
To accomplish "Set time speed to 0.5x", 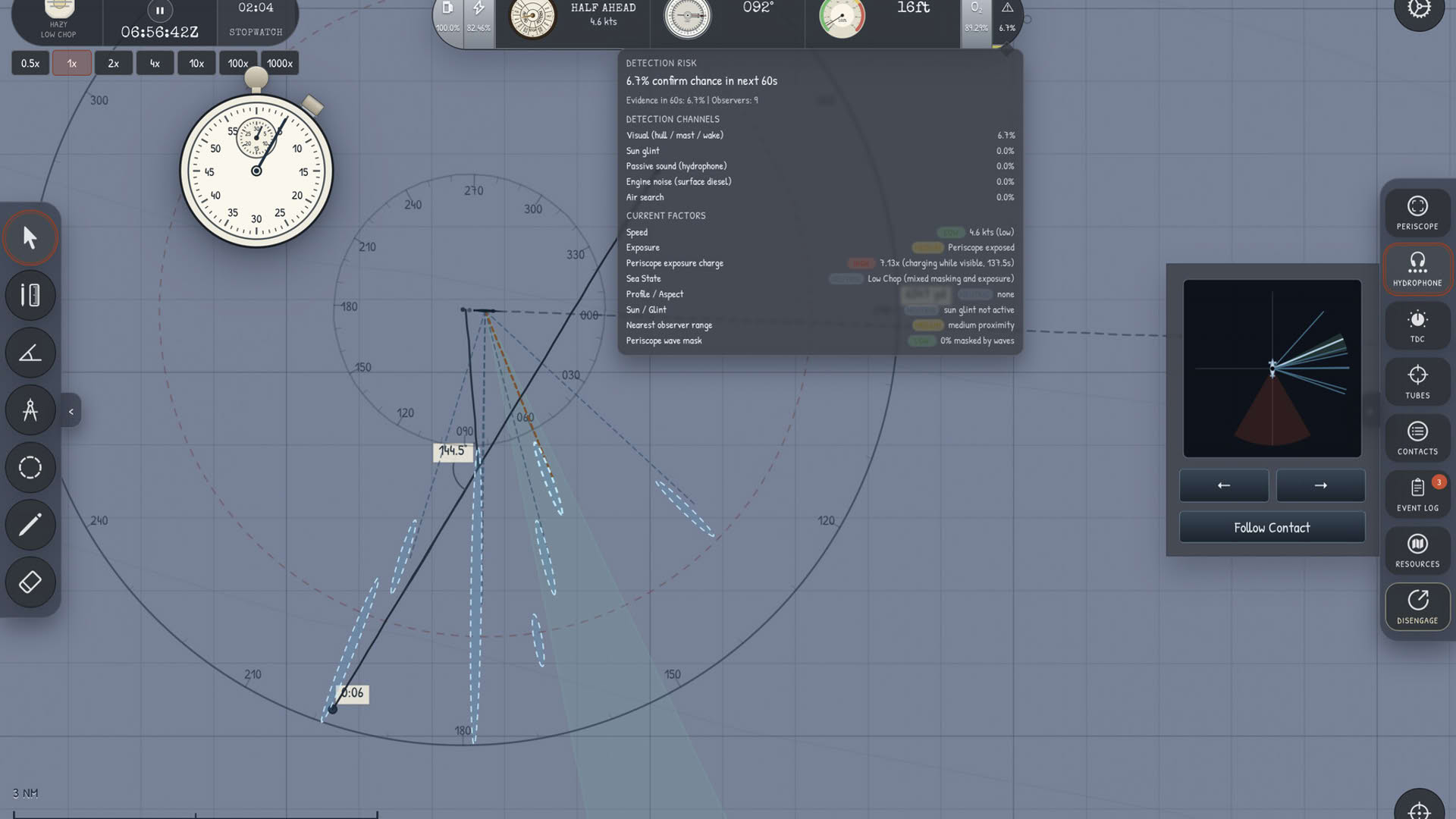I will coord(30,63).
